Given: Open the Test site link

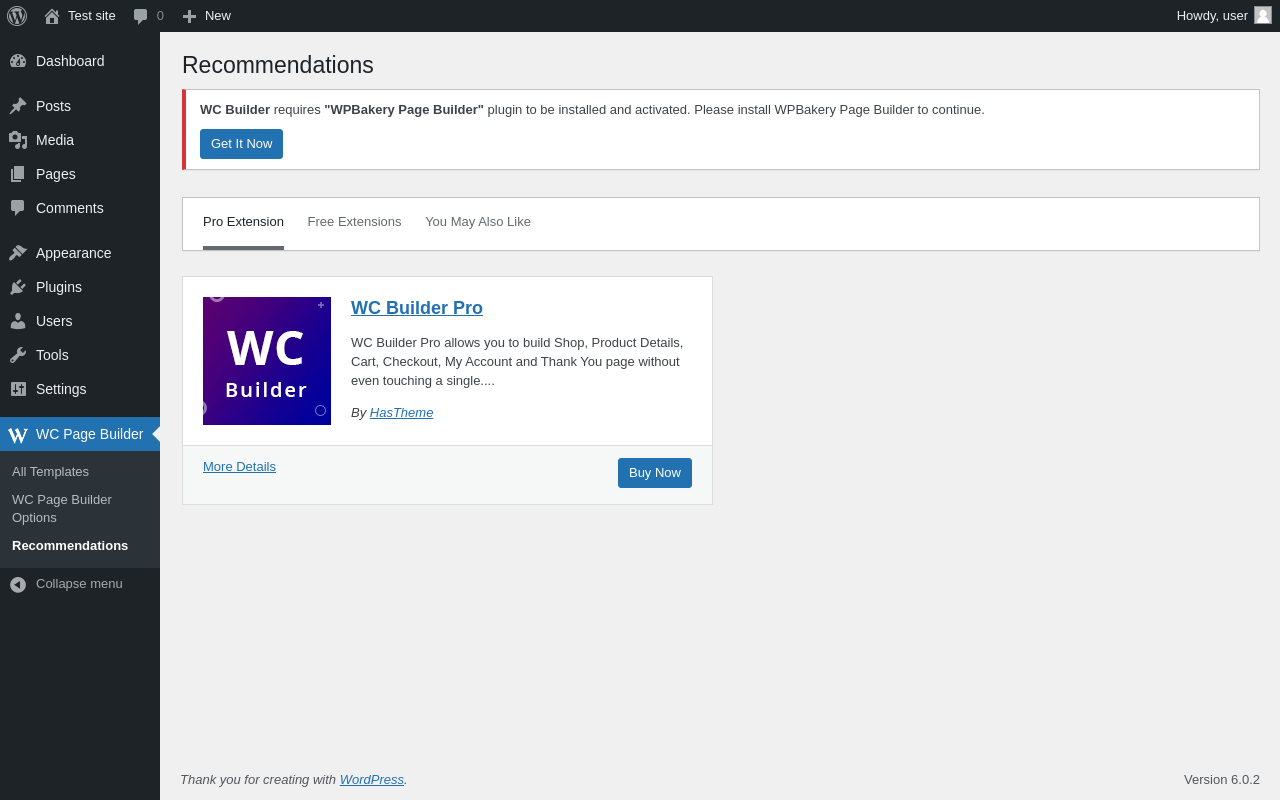Looking at the screenshot, I should (x=92, y=16).
